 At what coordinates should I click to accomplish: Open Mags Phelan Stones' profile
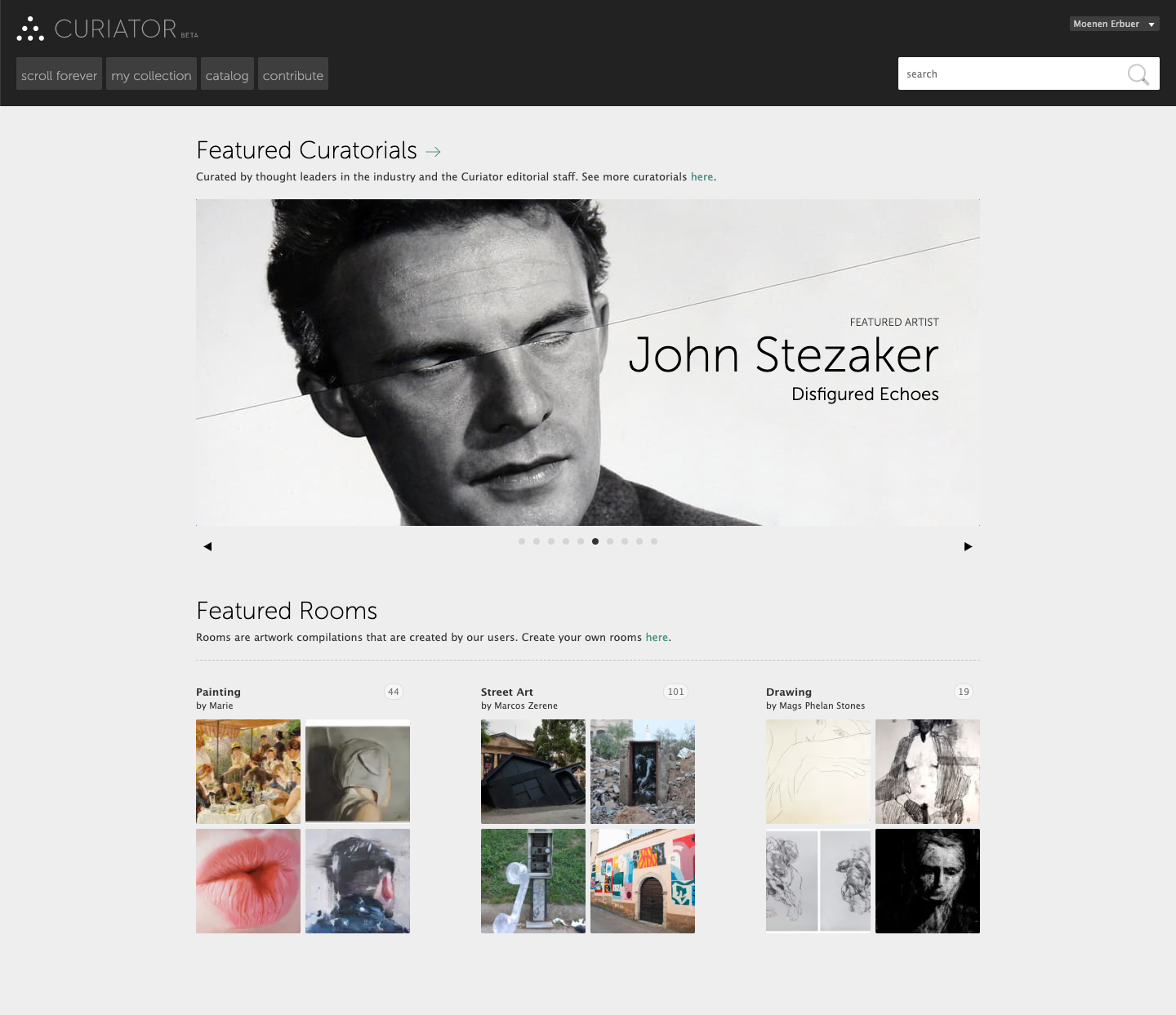[x=822, y=706]
